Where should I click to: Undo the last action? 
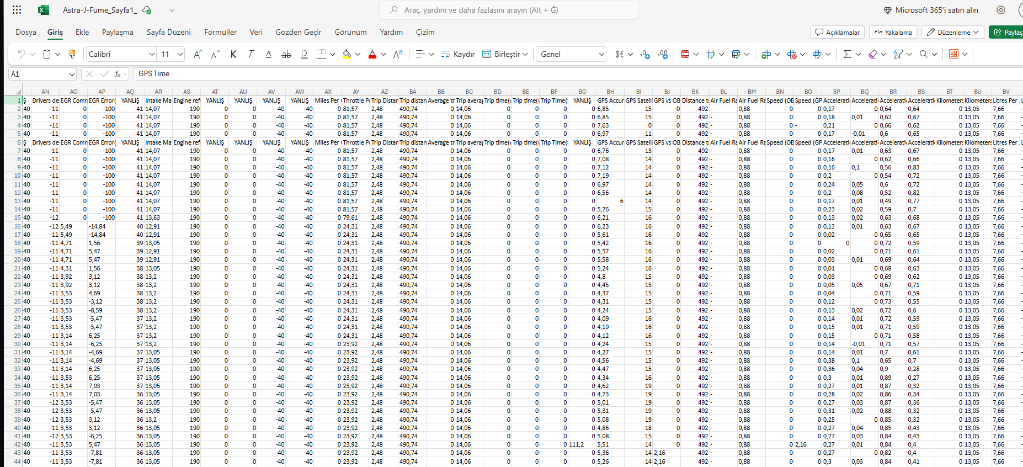[22, 54]
